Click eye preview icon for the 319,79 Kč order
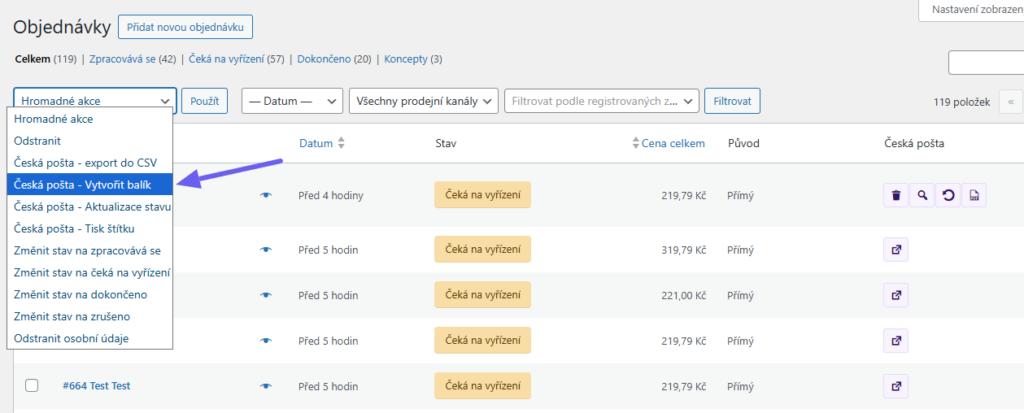Image resolution: width=1024 pixels, height=413 pixels. (x=265, y=250)
